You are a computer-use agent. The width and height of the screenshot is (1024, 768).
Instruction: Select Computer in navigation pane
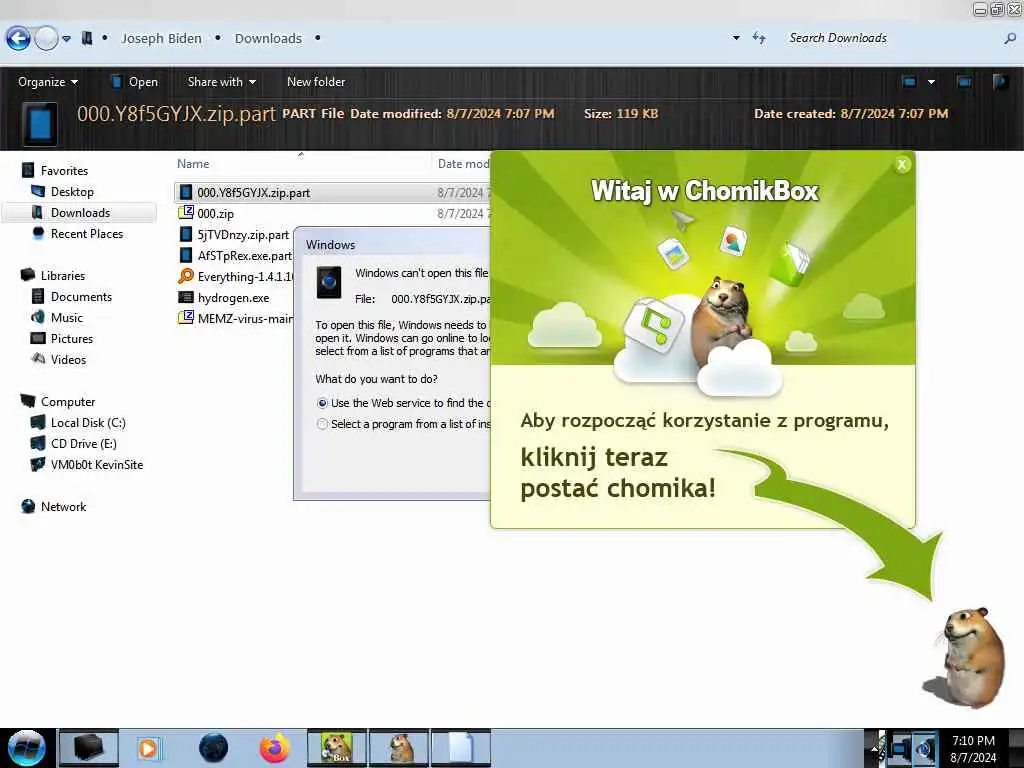[68, 402]
